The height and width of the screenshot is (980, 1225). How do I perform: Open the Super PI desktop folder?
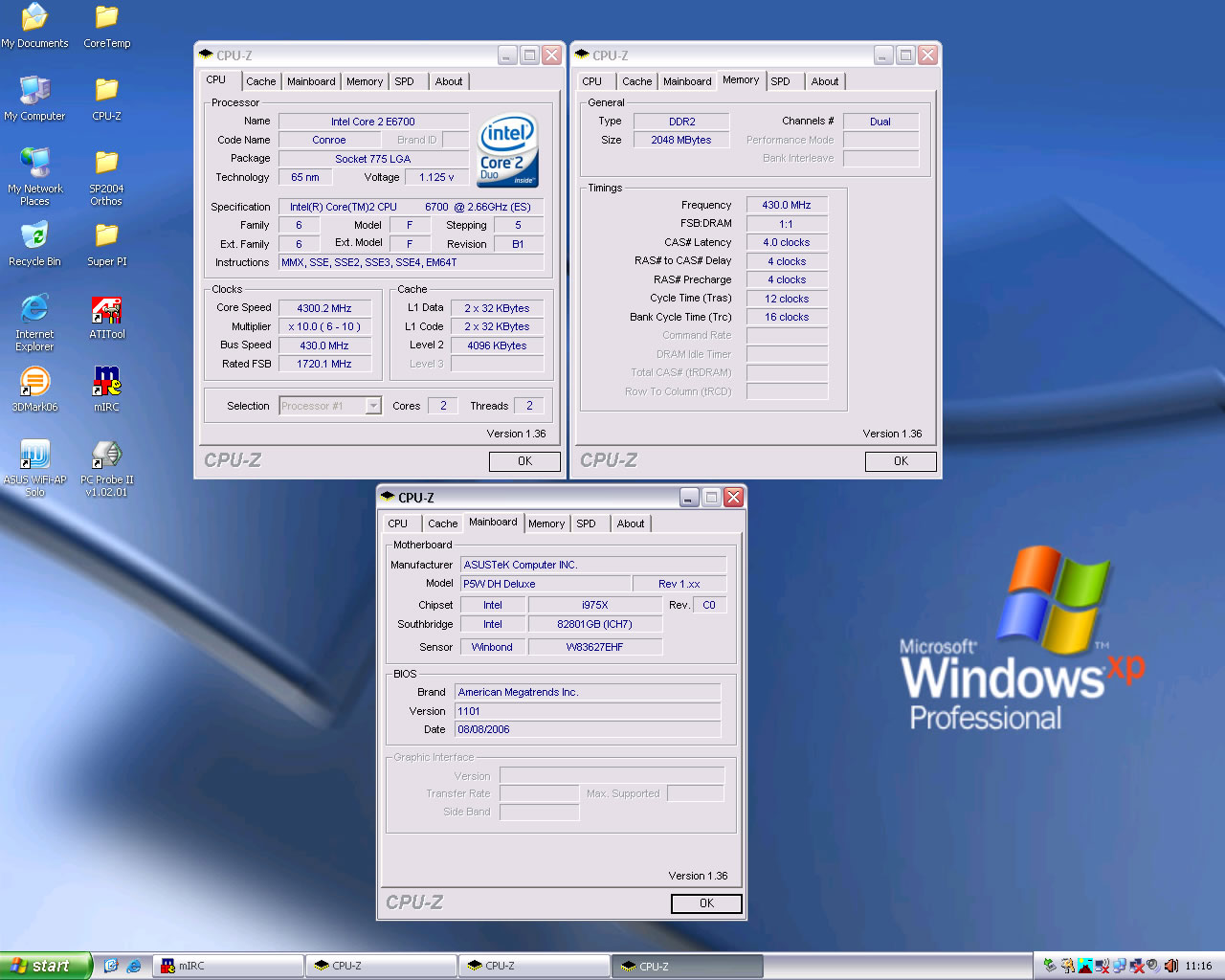[x=106, y=244]
